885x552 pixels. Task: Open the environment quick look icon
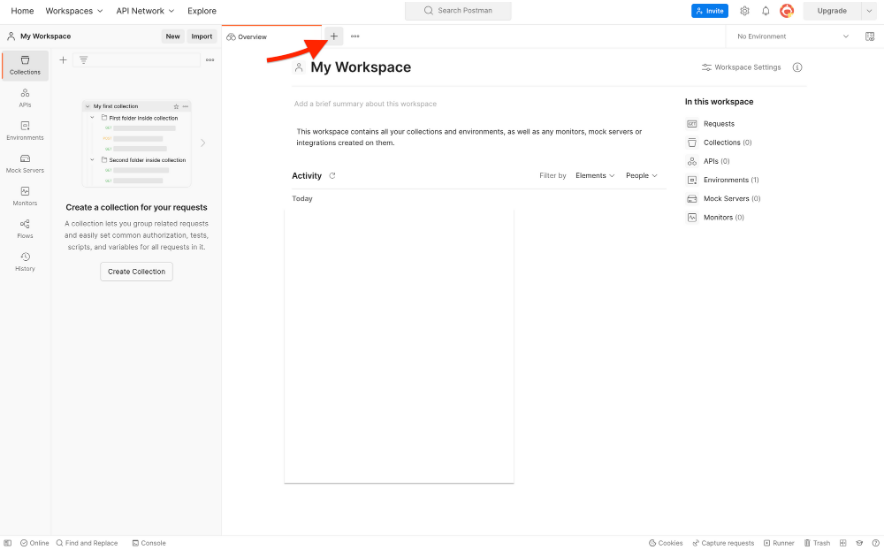[x=870, y=36]
